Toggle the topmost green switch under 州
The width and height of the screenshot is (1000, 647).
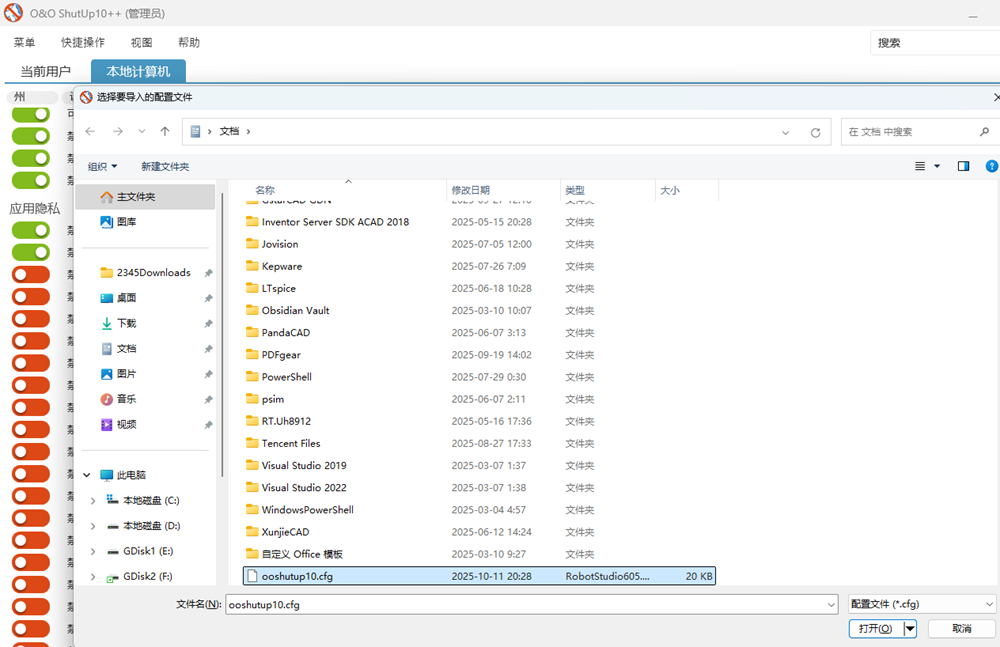[30, 114]
